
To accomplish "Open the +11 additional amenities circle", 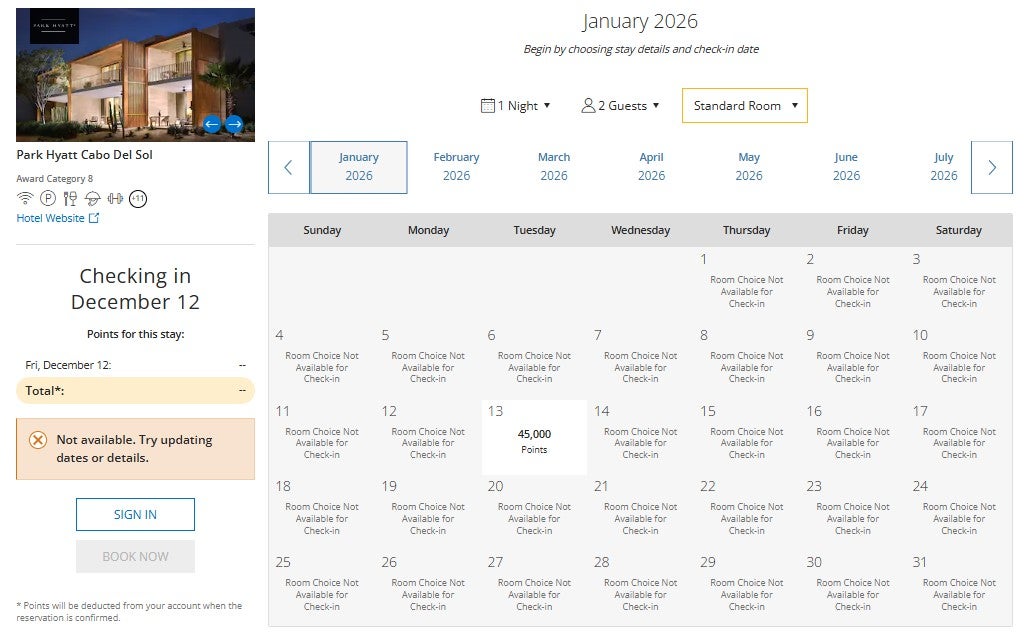I will coord(137,198).
